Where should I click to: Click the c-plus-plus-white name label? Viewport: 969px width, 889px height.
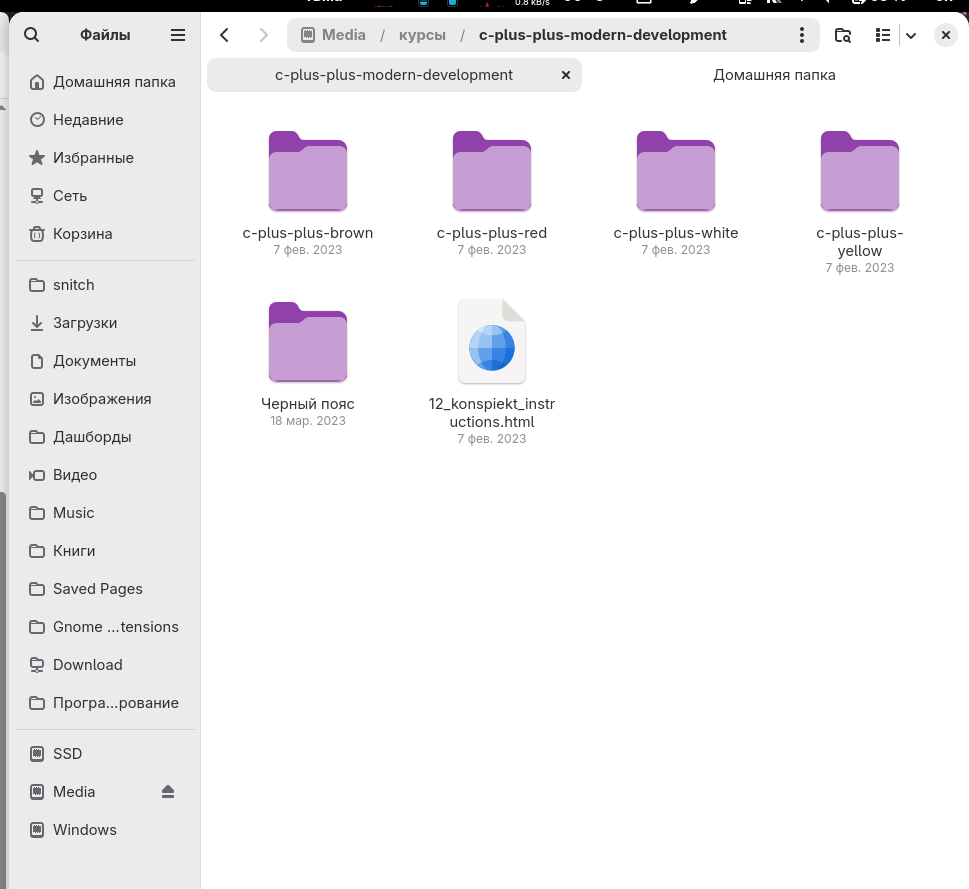676,233
